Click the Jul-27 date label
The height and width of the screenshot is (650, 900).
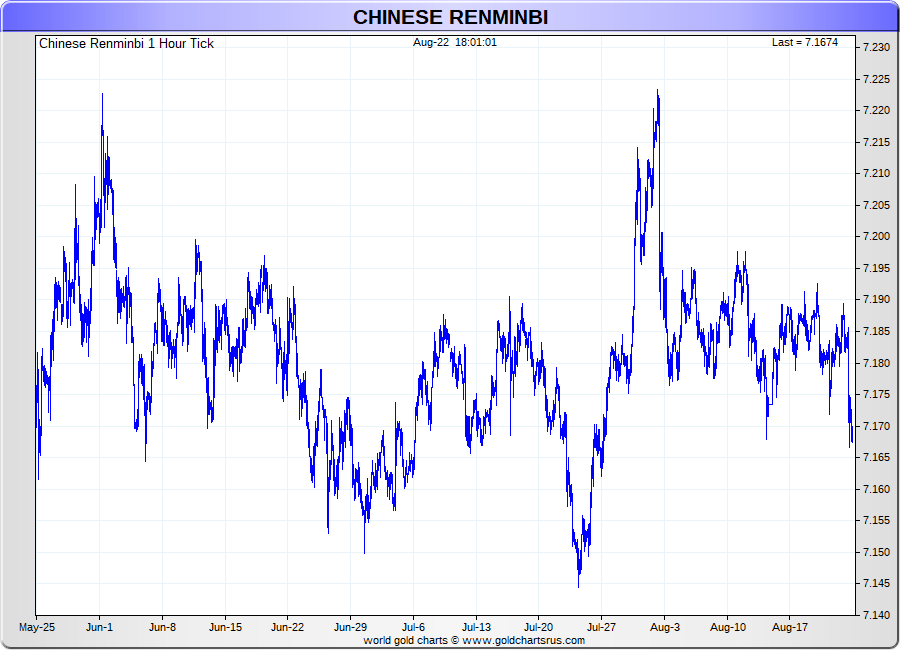[x=601, y=628]
